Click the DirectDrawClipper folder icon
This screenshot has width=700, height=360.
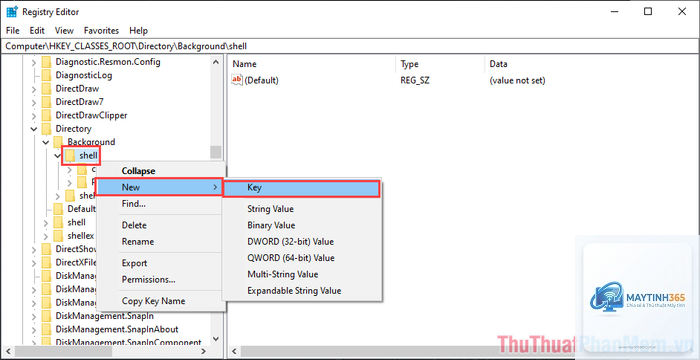(46, 116)
